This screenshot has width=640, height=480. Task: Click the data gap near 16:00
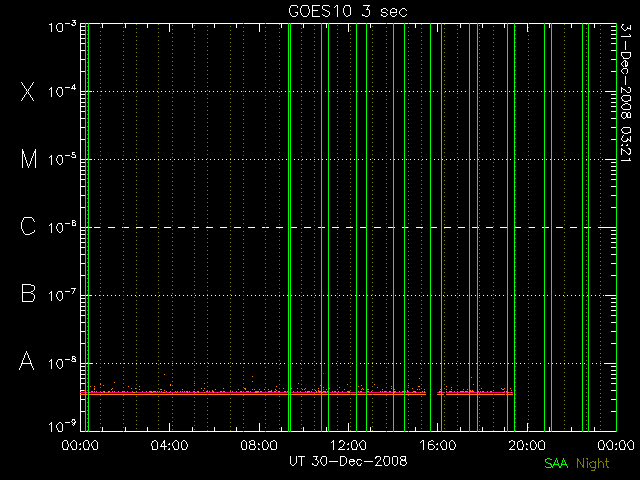(x=431, y=393)
